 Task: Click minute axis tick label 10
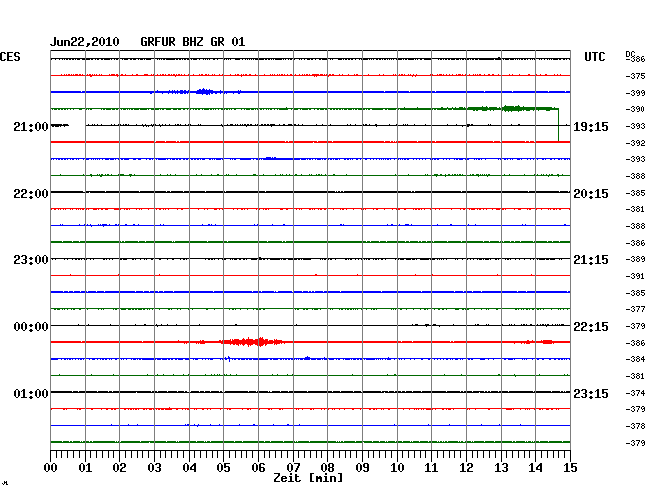(x=397, y=468)
